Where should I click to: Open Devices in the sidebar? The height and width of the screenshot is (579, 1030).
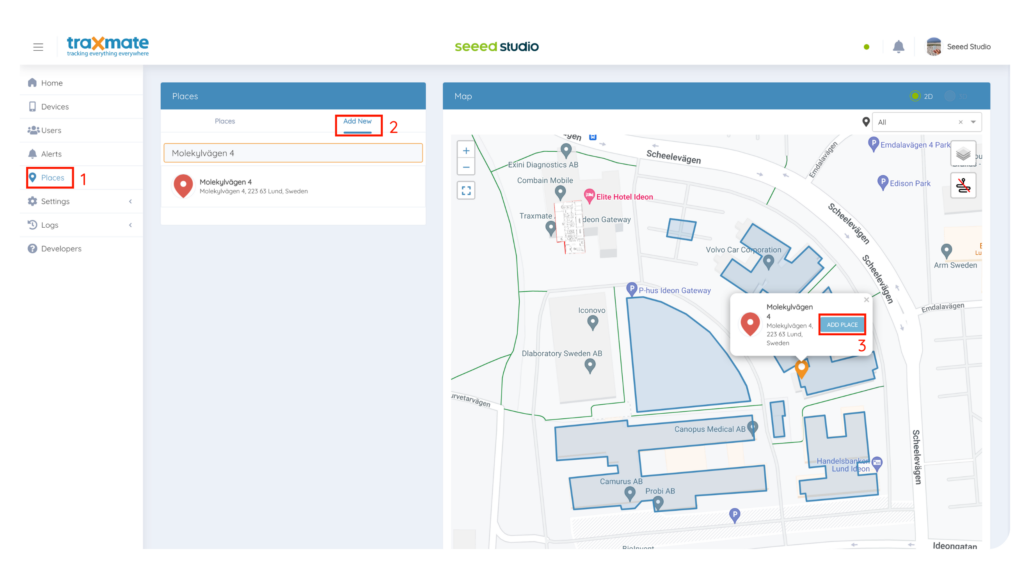tap(55, 107)
